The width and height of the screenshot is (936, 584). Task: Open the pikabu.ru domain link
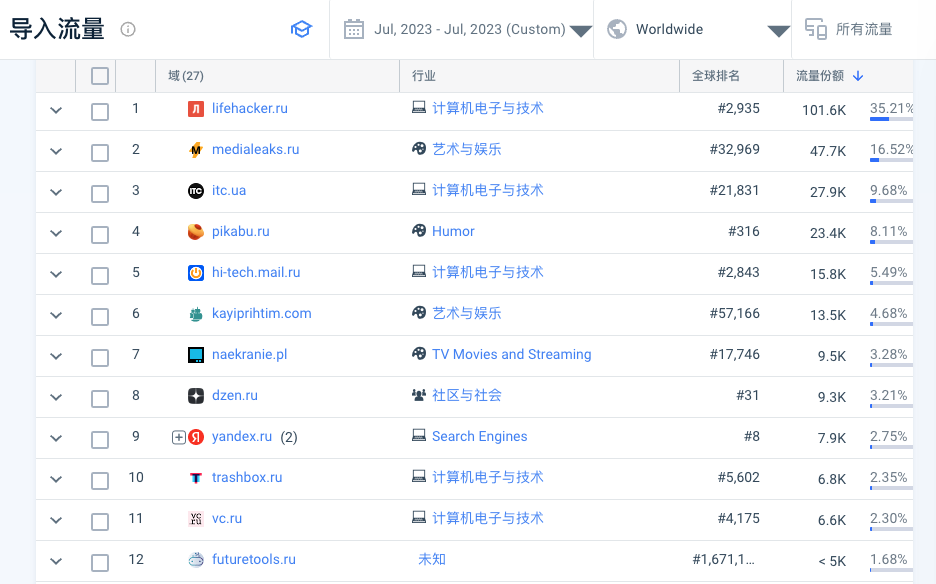click(240, 231)
